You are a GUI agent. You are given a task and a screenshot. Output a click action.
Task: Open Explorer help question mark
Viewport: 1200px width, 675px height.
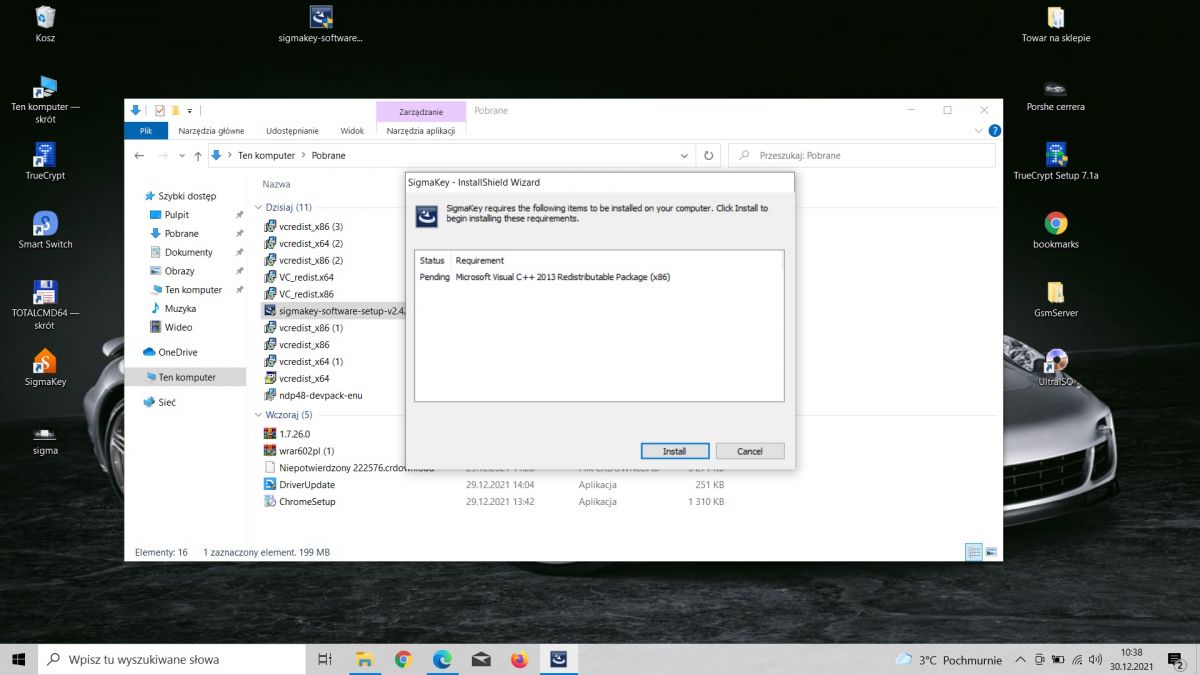(x=994, y=131)
